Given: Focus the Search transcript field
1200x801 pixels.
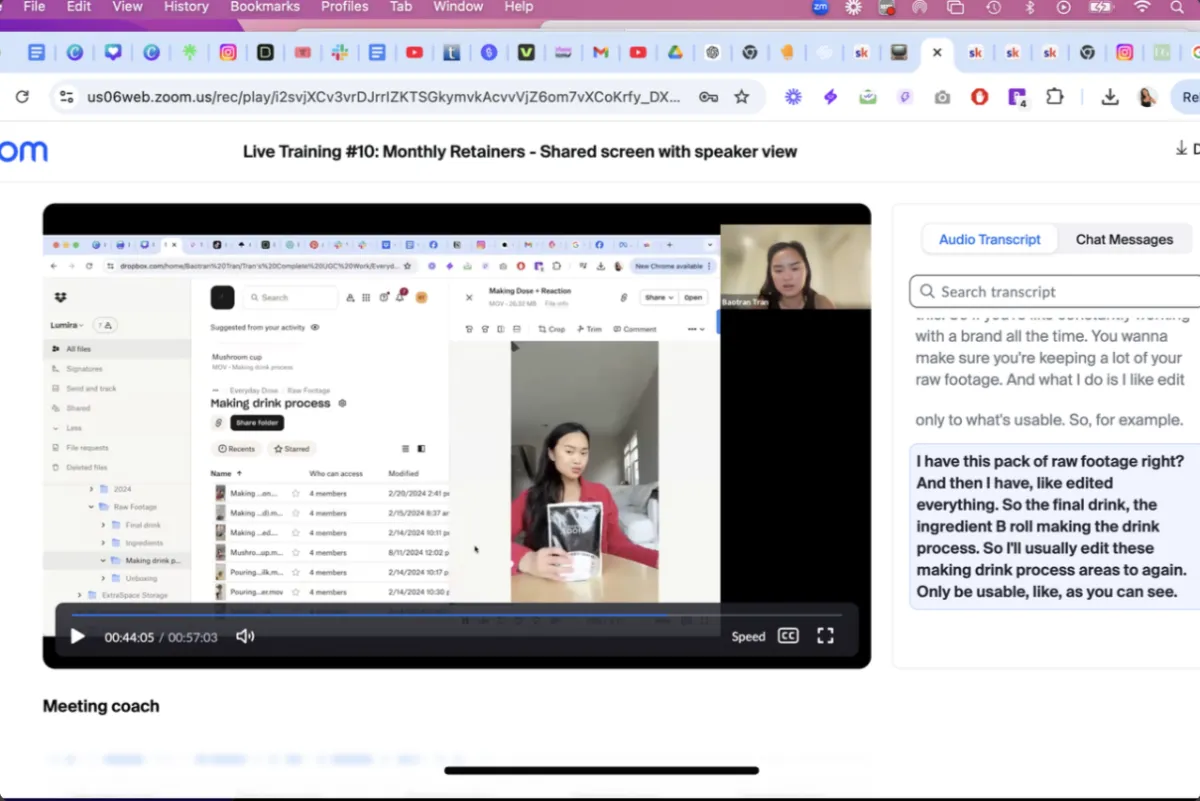Looking at the screenshot, I should [1055, 292].
